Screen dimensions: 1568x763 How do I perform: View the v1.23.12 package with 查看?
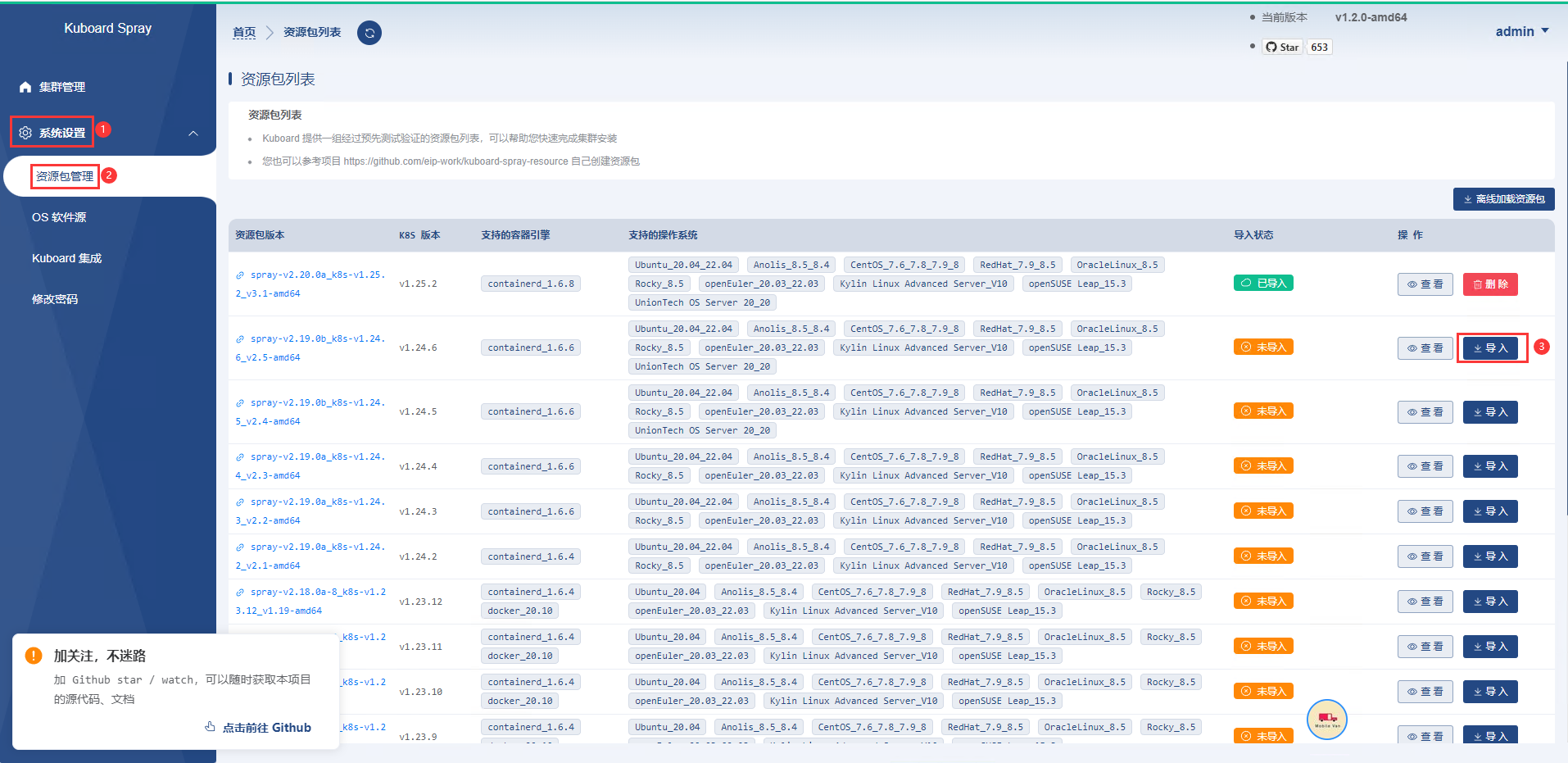click(x=1425, y=602)
